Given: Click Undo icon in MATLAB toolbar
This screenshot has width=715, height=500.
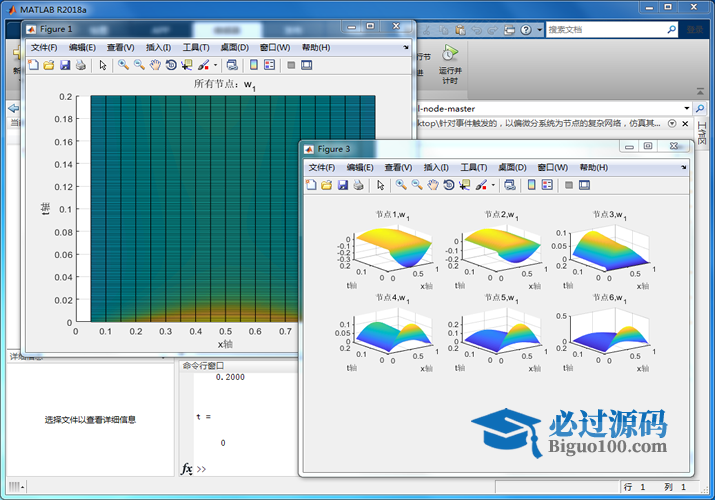Looking at the screenshot, I should (477, 30).
